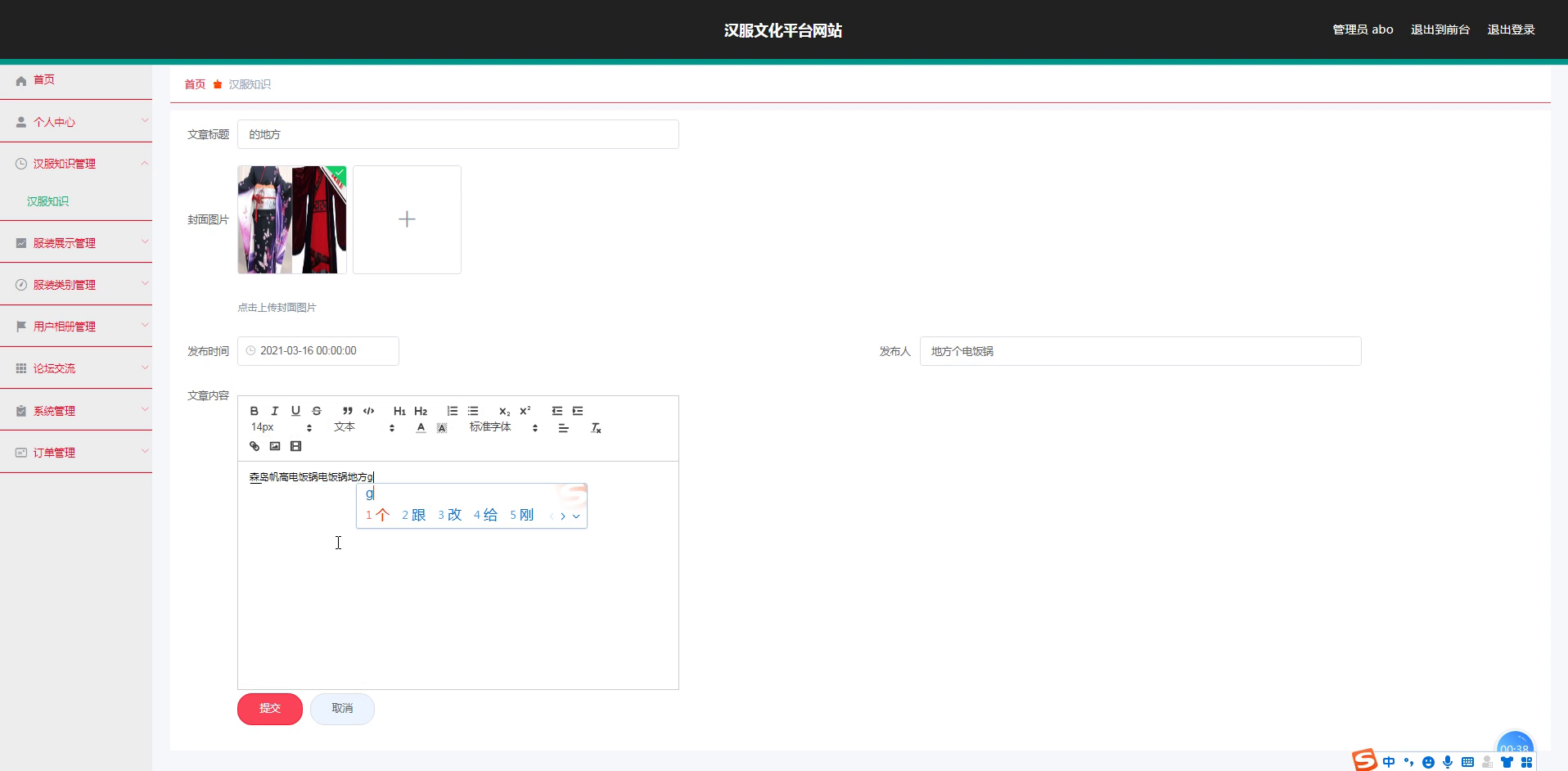The image size is (1568, 771).
Task: Open the text color picker
Action: [x=421, y=427]
